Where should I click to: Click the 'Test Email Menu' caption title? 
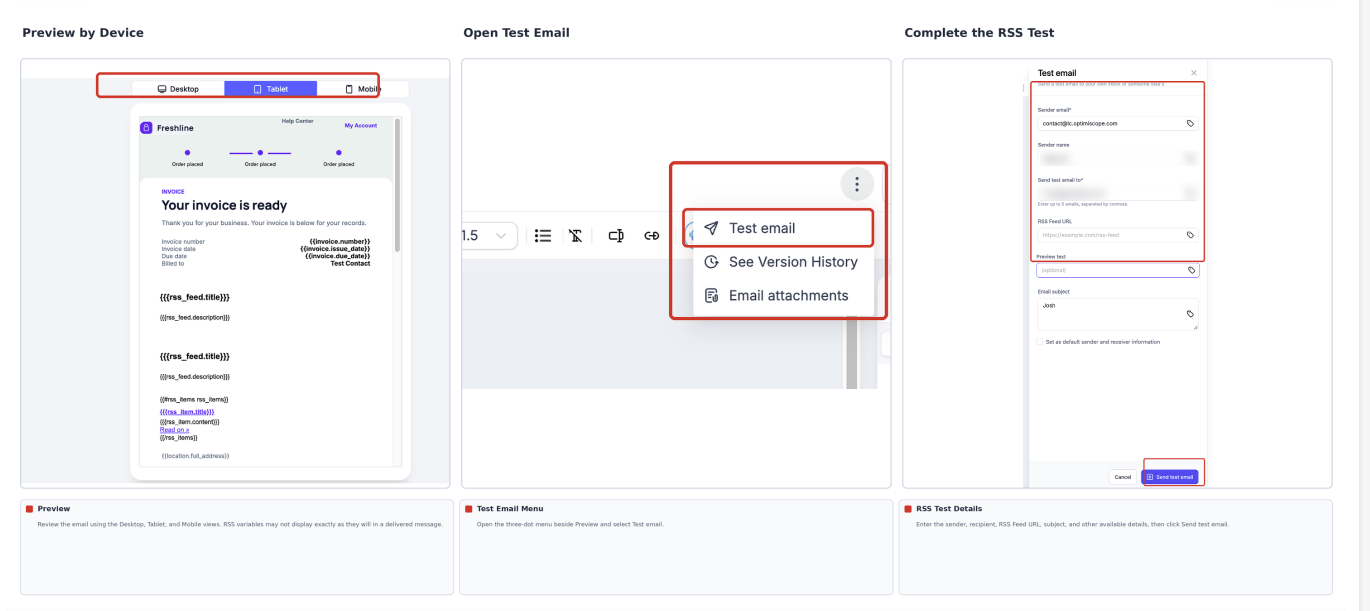pyautogui.click(x=510, y=509)
